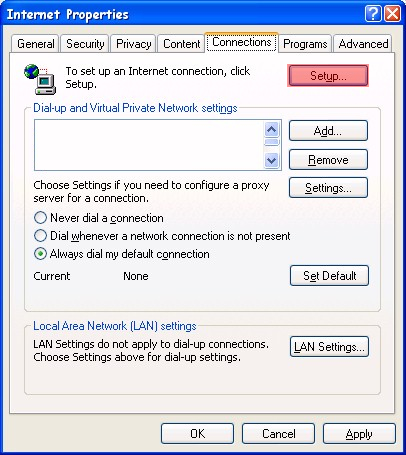Open the Security tab
This screenshot has height=455, width=406.
[85, 44]
